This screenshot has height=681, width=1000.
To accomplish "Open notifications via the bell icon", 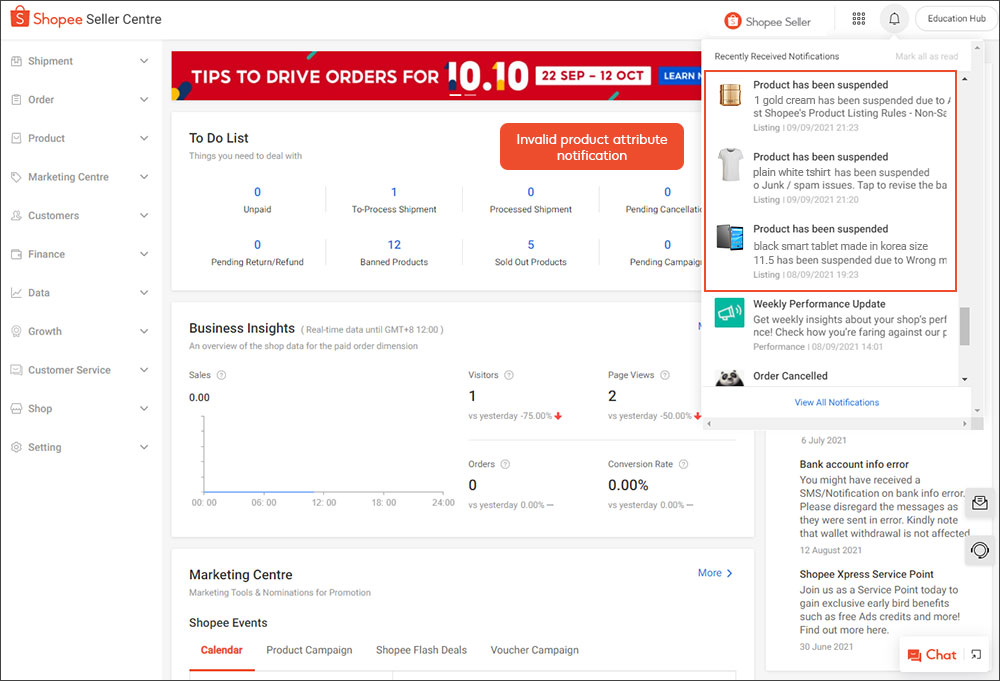I will [x=894, y=18].
